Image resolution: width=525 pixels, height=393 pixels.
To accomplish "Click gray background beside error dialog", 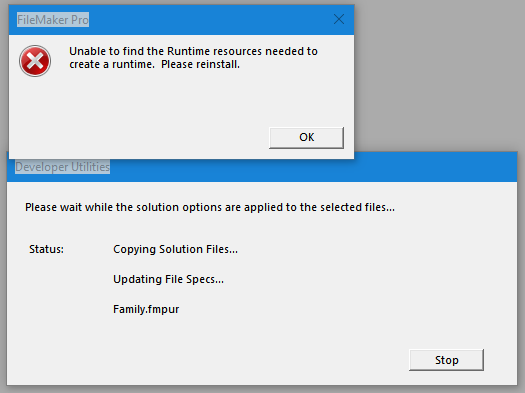I will click(435, 77).
